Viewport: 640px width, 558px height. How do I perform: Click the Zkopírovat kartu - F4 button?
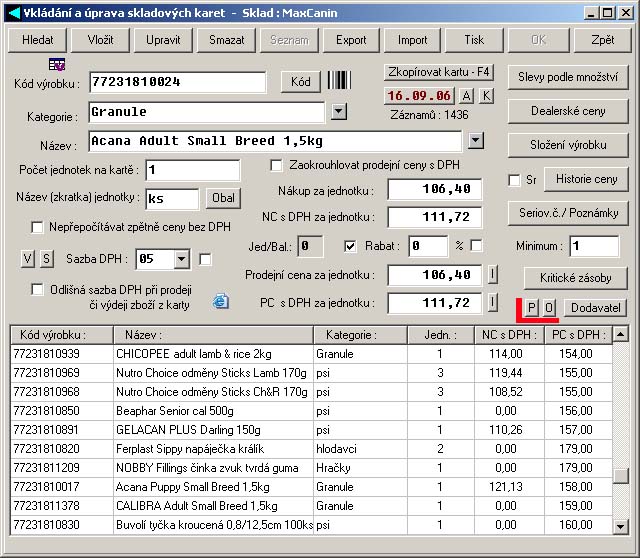point(439,73)
